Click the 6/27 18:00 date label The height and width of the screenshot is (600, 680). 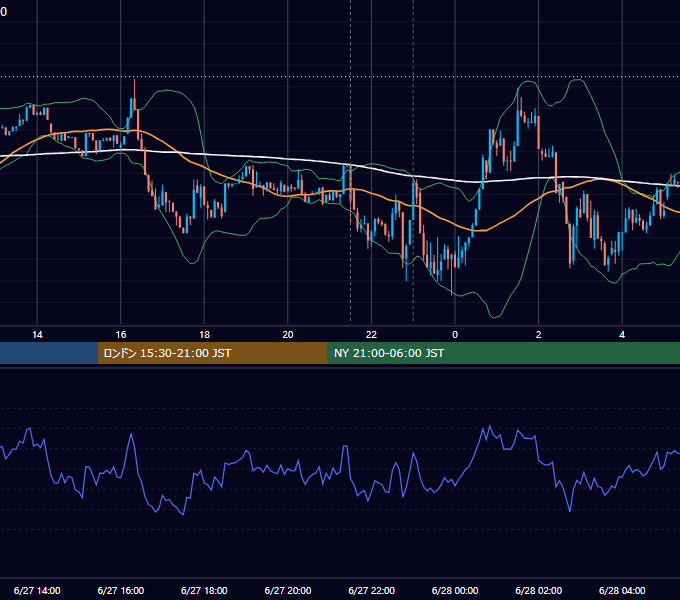click(204, 590)
